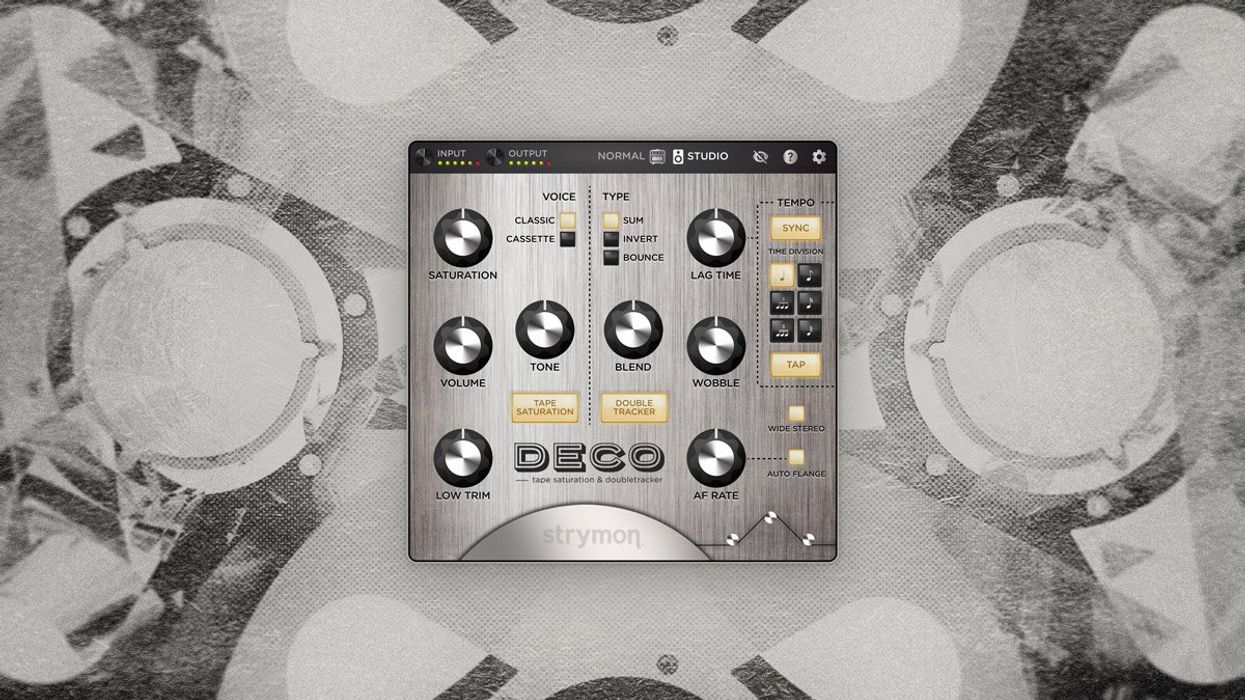Viewport: 1245px width, 700px height.
Task: Switch the VOICE to Cassette
Action: [568, 239]
